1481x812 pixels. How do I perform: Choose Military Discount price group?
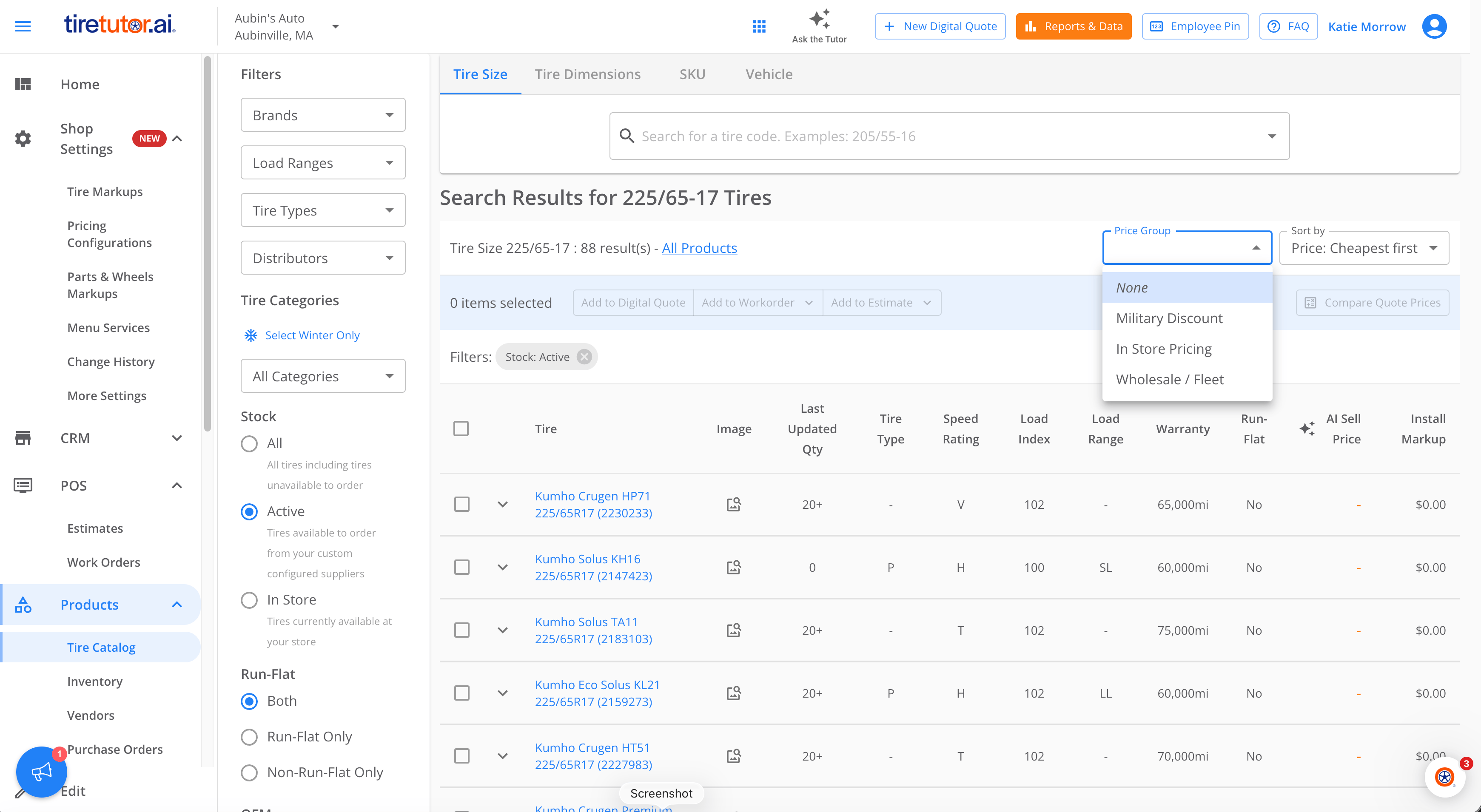(1187, 318)
